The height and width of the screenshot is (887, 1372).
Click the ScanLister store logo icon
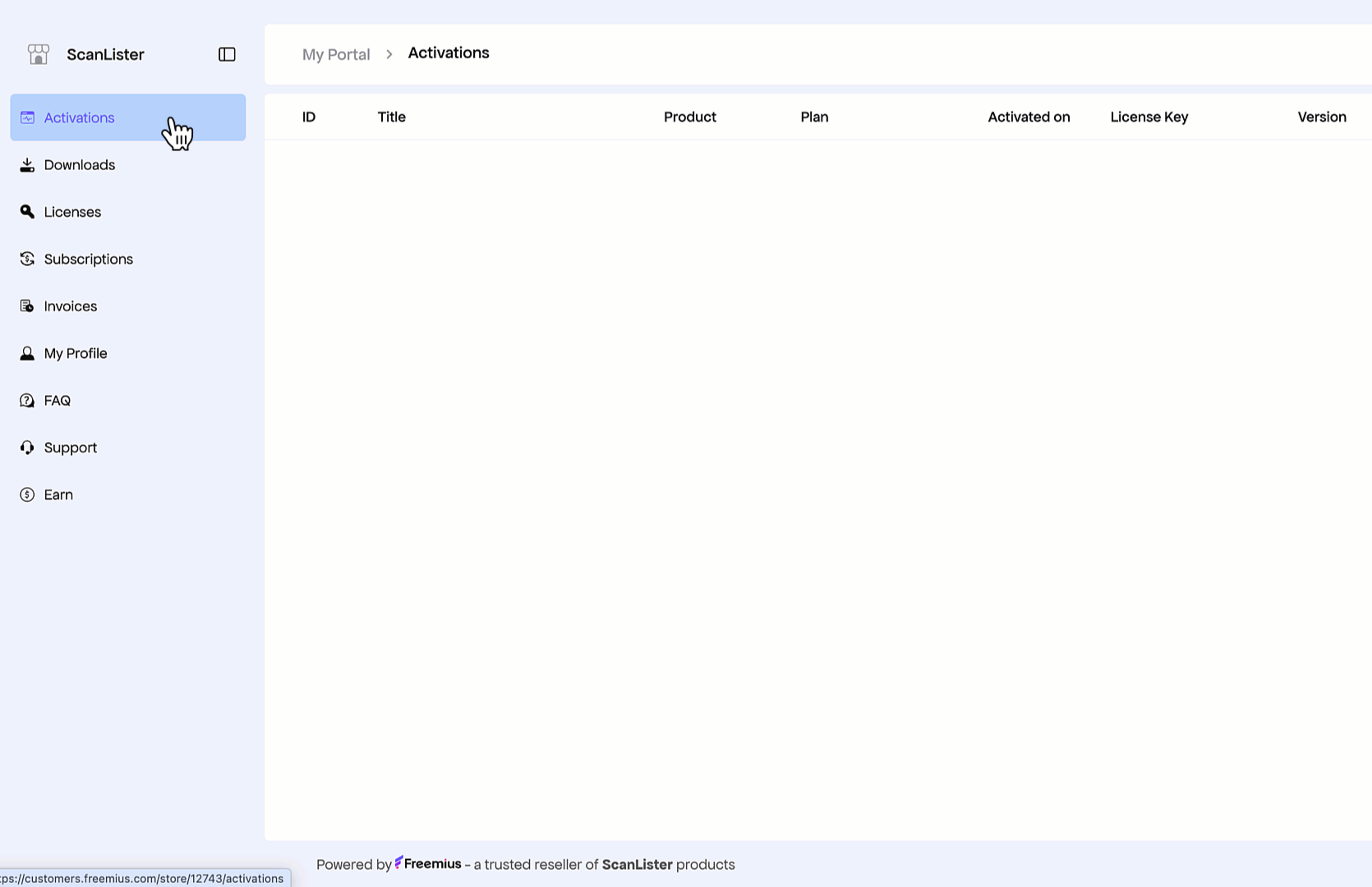coord(39,54)
